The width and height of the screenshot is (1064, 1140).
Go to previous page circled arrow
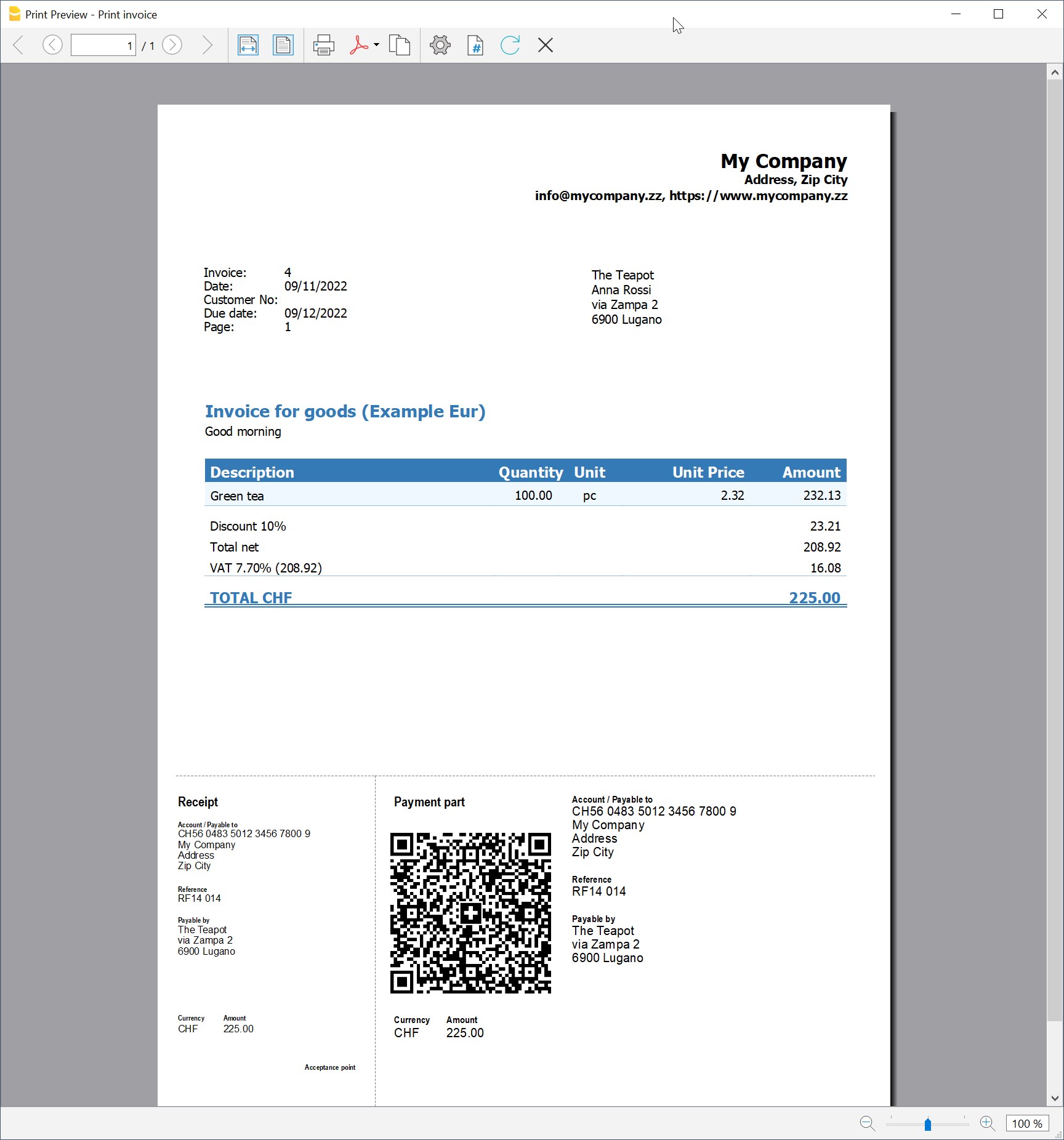click(52, 45)
